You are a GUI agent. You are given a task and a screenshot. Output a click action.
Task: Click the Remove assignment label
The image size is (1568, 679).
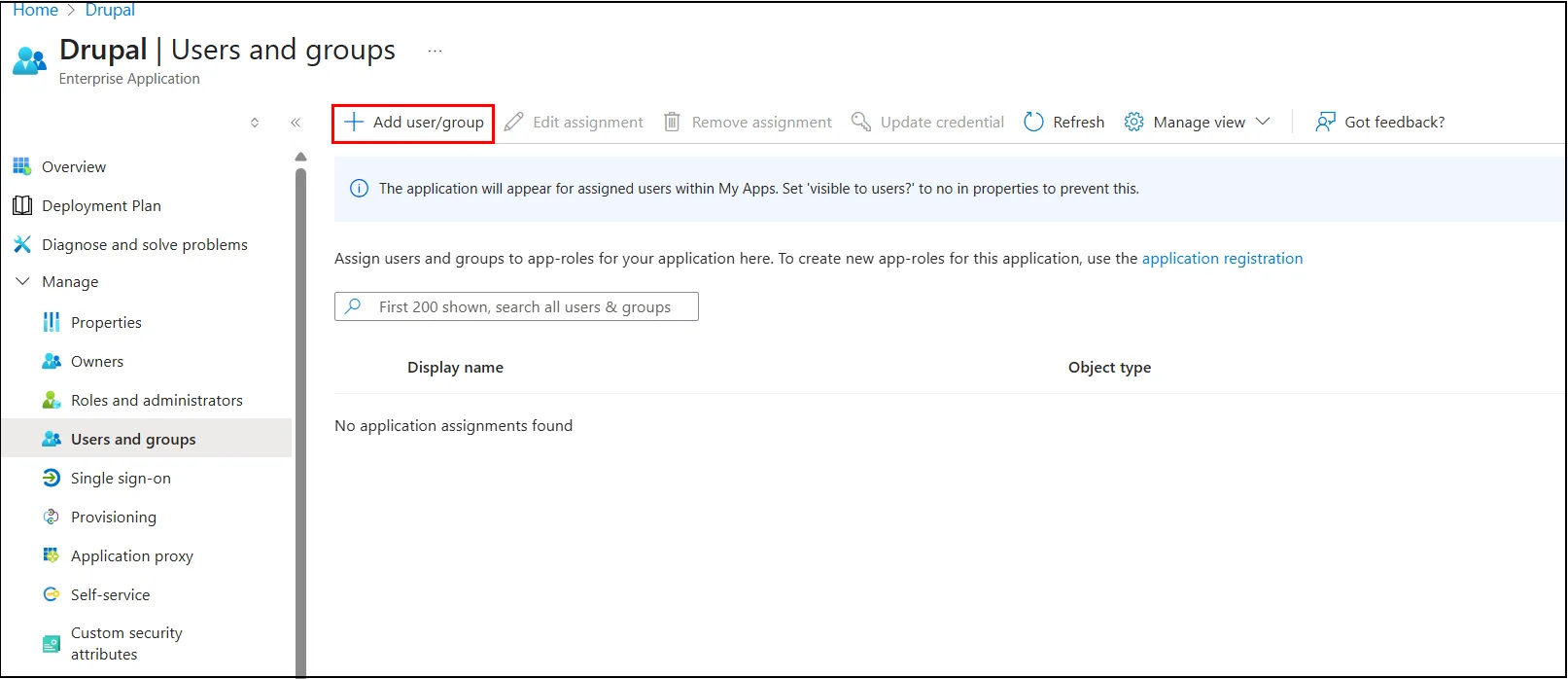[762, 122]
